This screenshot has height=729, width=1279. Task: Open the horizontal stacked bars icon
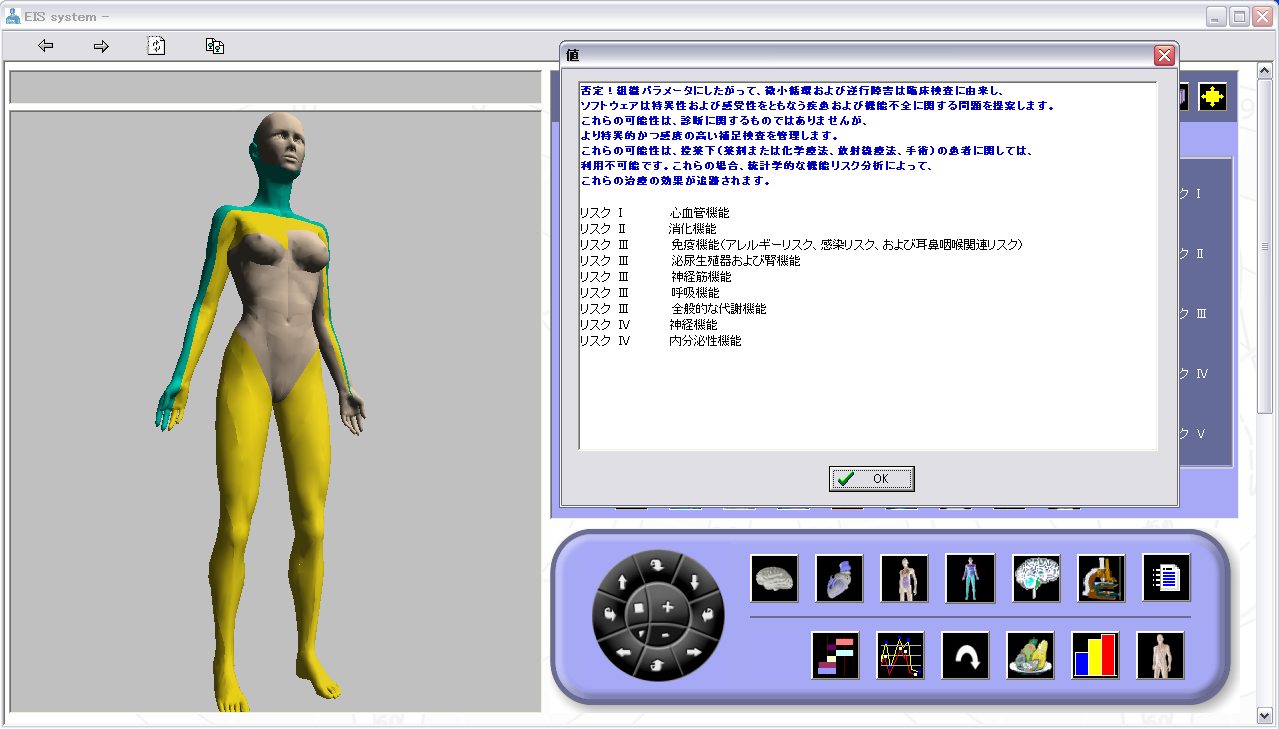point(835,655)
